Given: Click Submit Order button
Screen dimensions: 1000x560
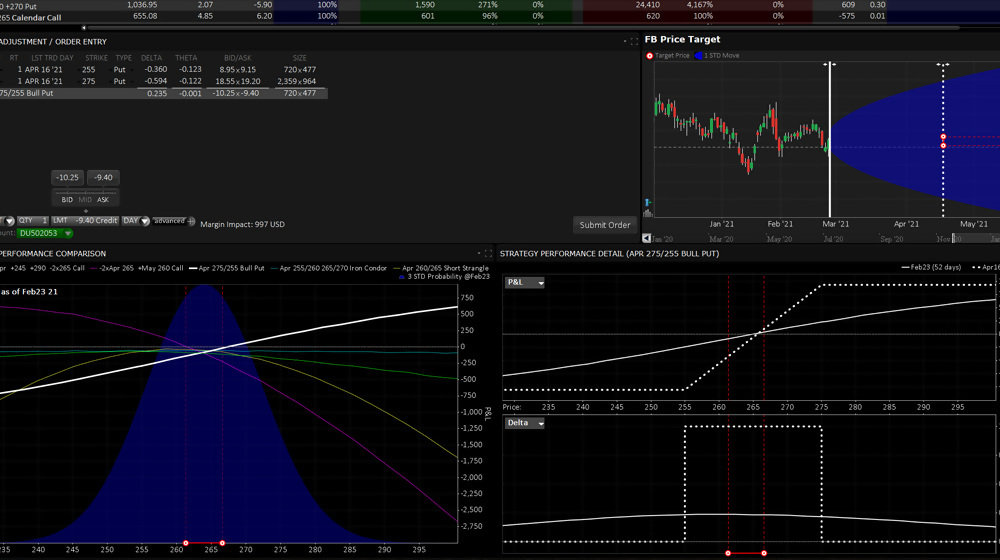Looking at the screenshot, I should (x=605, y=225).
